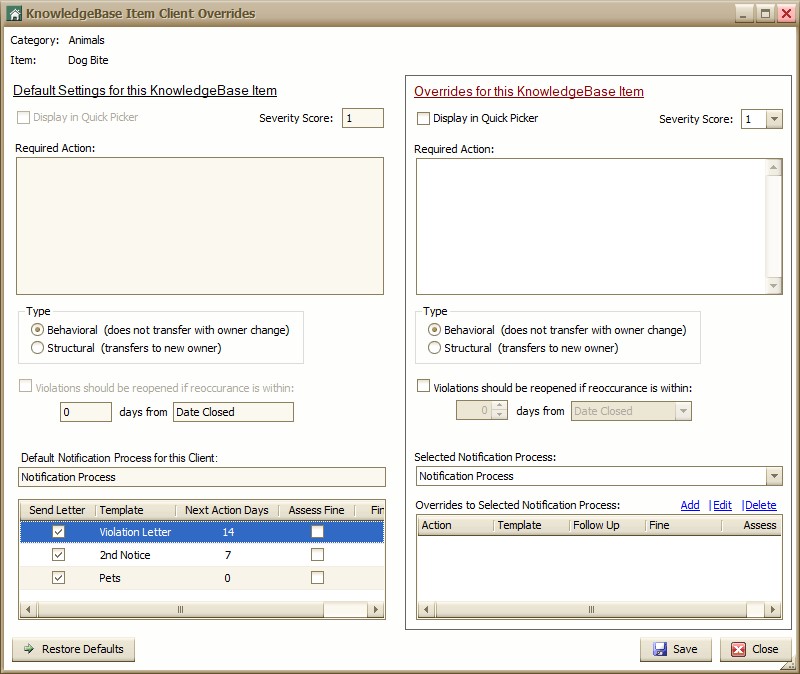Screen dimensions: 800x674
Task: Select the Violation Letter row
Action: 202,532
